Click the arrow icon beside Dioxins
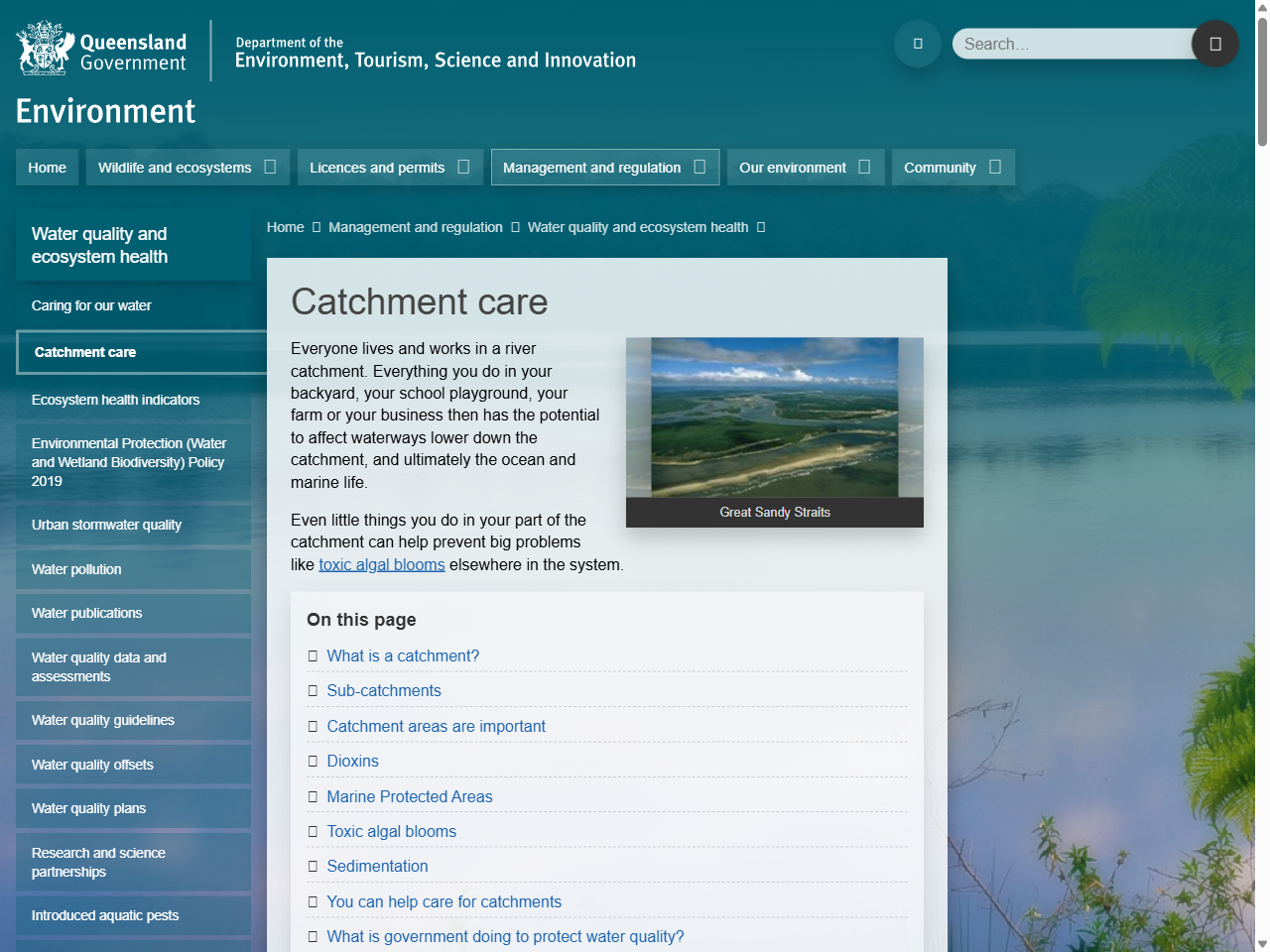Screen dimensions: 1270x952 (x=313, y=762)
